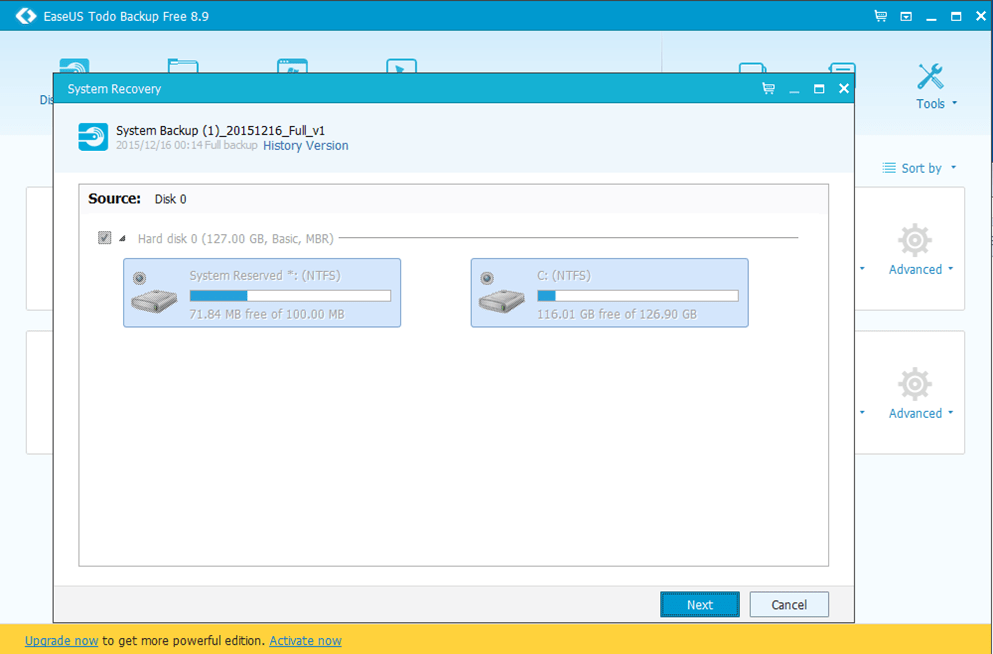The image size is (993, 654).
Task: Click the C: (NTFS) drive icon
Action: tap(502, 301)
